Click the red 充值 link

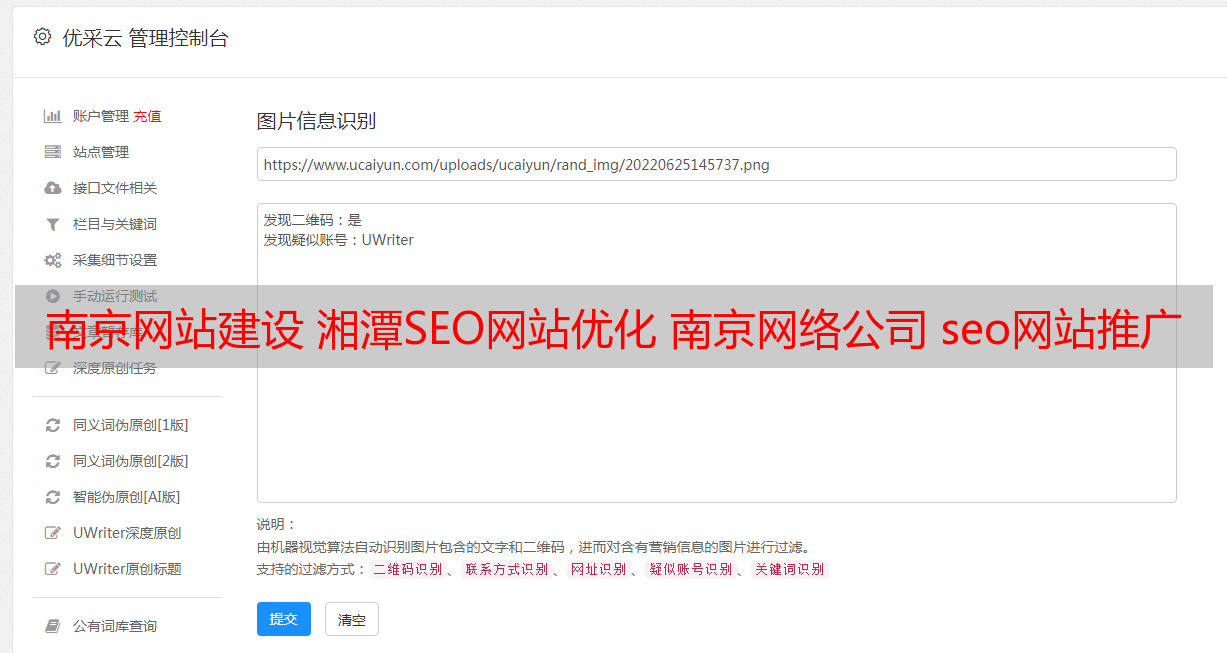[147, 116]
